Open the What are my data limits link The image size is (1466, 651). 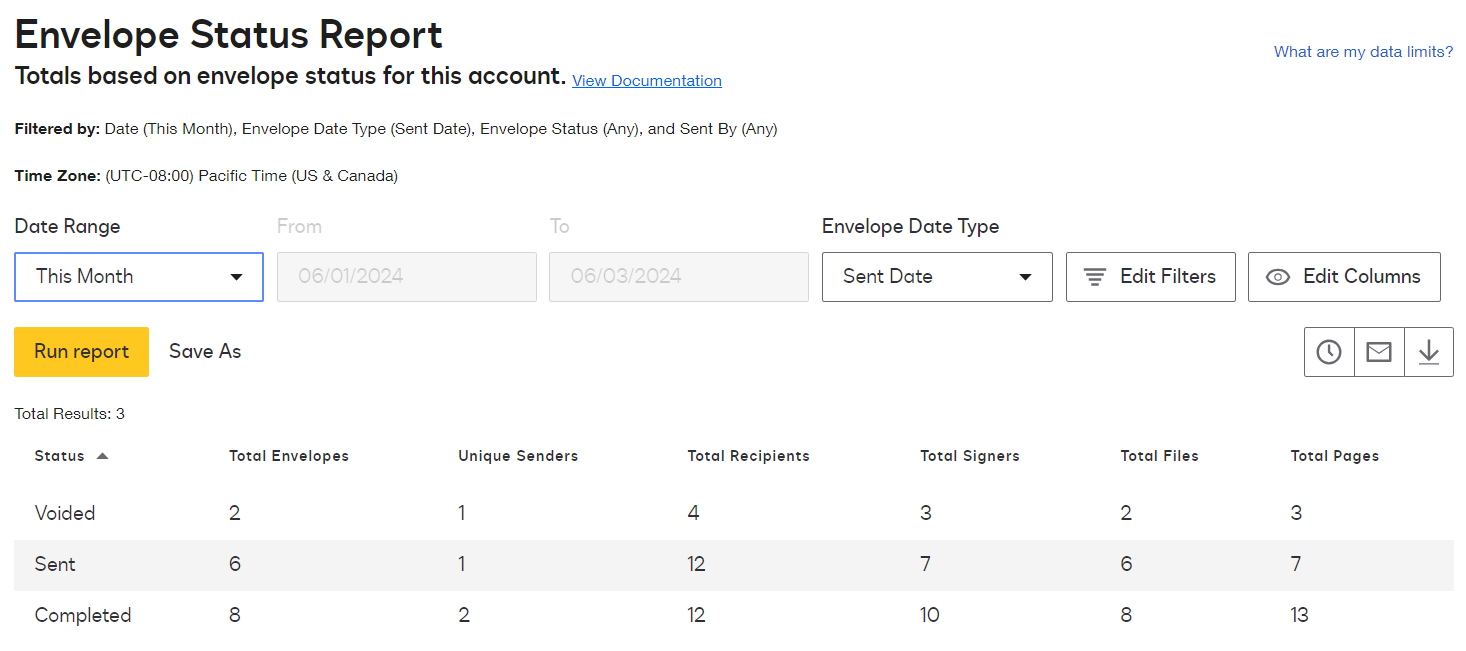pos(1363,52)
